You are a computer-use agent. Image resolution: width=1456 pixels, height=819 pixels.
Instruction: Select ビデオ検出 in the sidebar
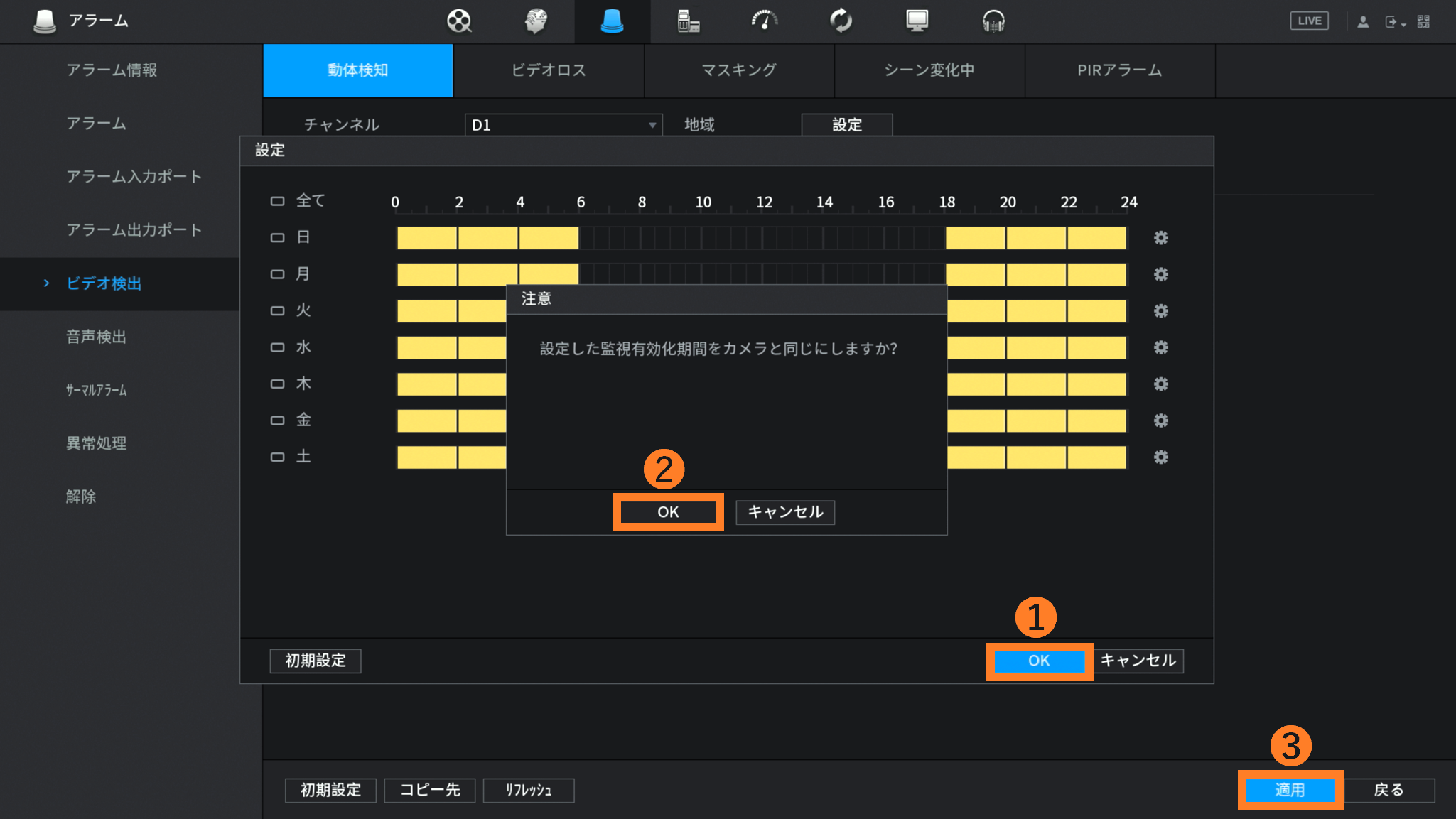[104, 283]
